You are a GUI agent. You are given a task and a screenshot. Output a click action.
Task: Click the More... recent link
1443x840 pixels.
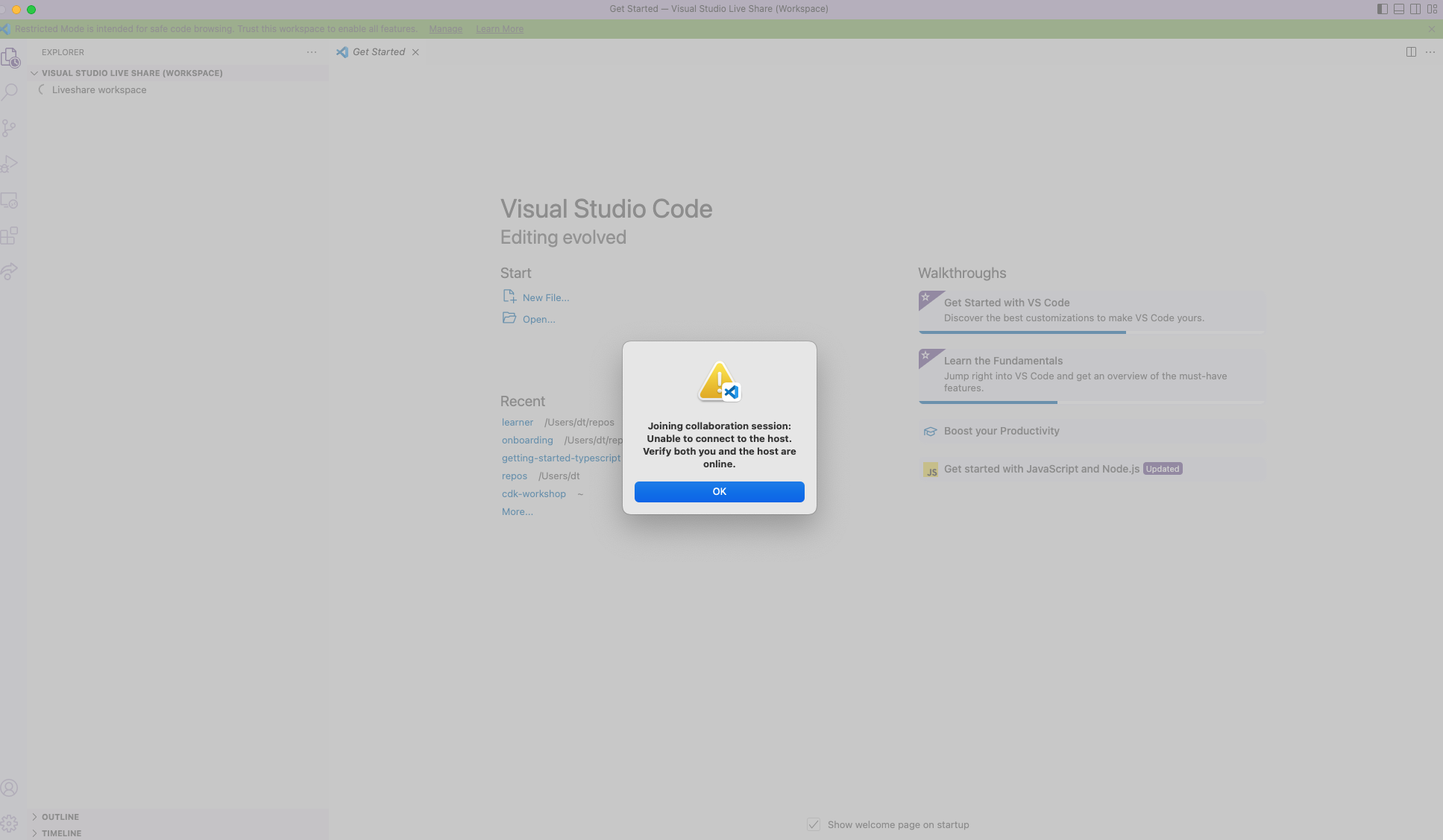518,511
